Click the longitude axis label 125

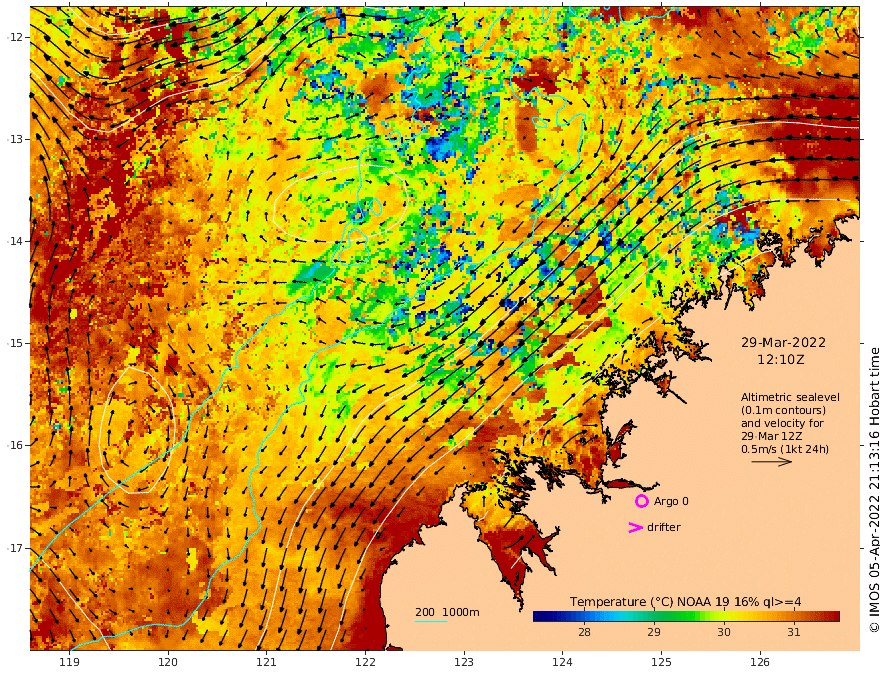pos(661,662)
